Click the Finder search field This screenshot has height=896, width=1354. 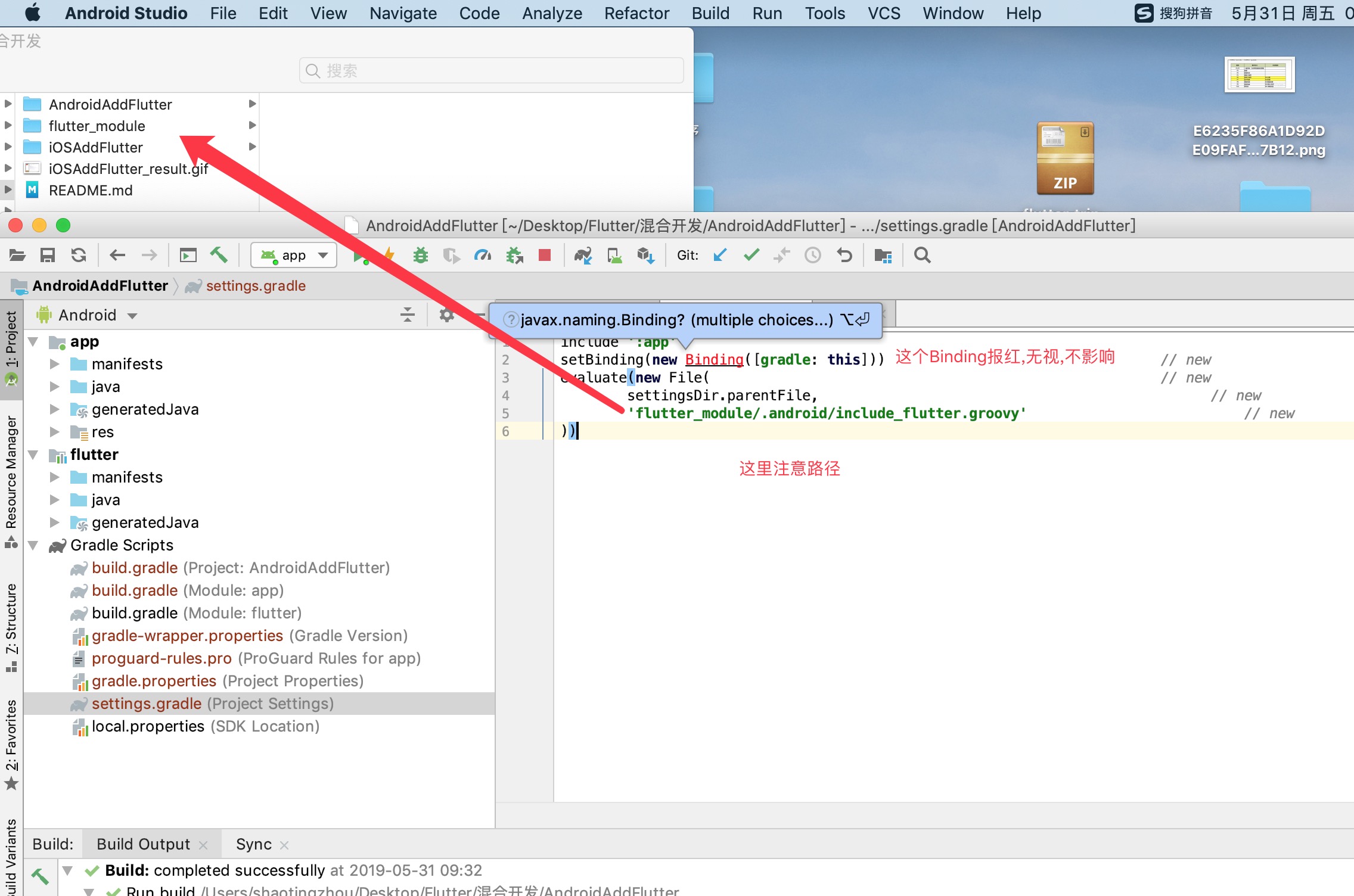(x=491, y=71)
